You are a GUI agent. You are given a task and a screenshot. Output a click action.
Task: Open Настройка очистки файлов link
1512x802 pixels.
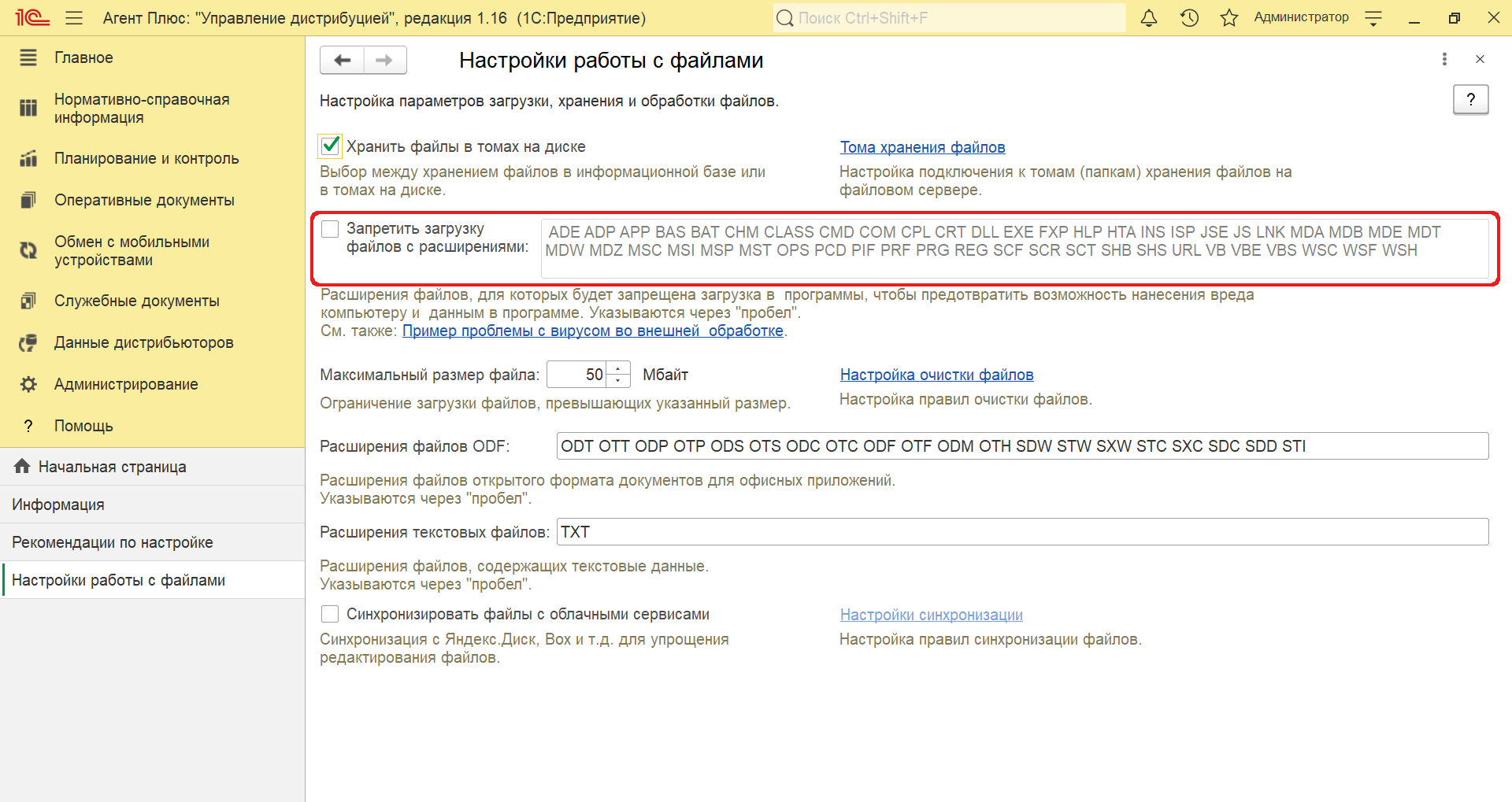point(936,375)
